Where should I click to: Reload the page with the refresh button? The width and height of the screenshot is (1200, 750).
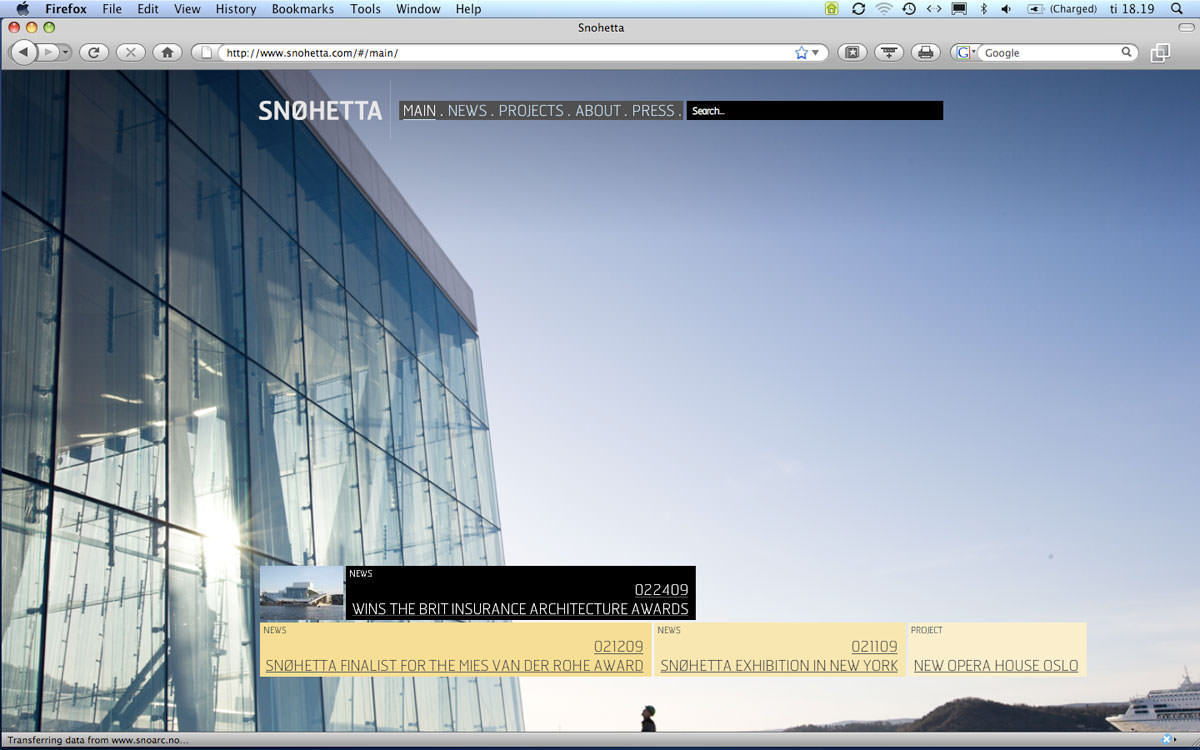coord(94,52)
